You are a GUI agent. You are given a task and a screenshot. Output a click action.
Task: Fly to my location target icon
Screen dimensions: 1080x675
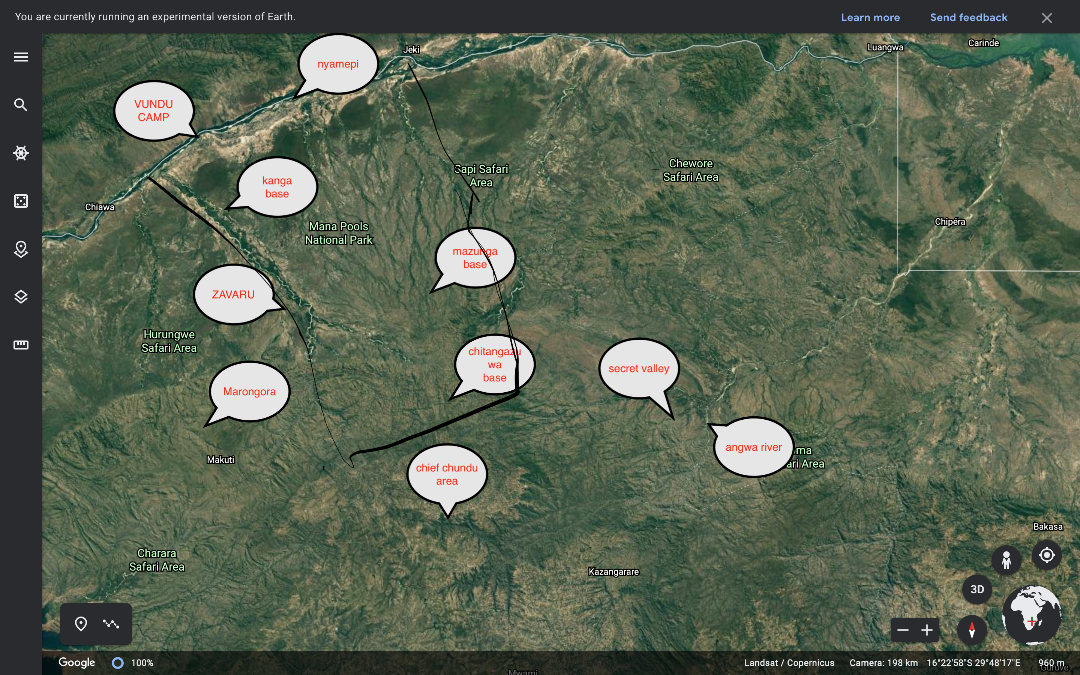[1047, 555]
